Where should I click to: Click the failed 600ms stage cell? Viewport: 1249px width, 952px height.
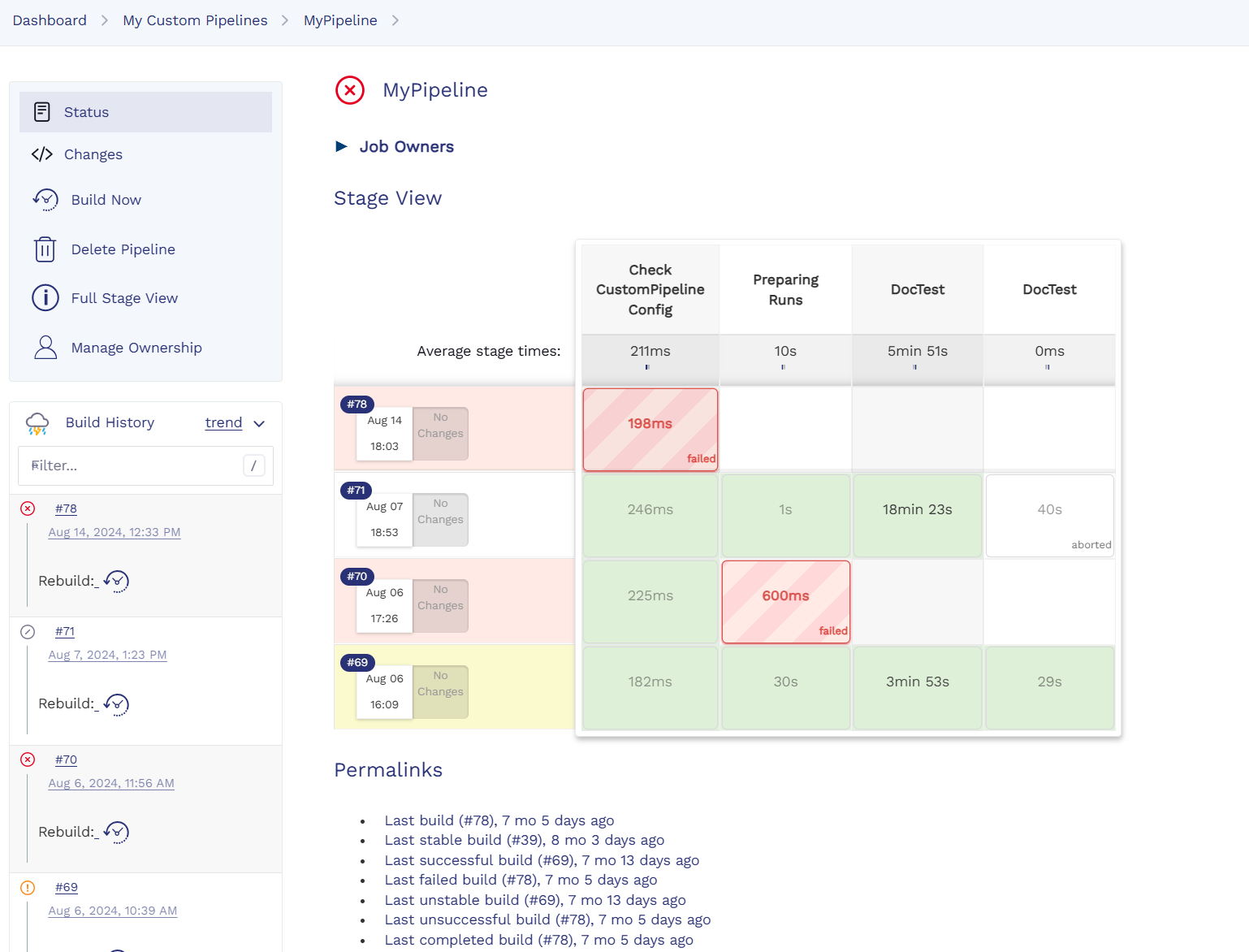[786, 602]
